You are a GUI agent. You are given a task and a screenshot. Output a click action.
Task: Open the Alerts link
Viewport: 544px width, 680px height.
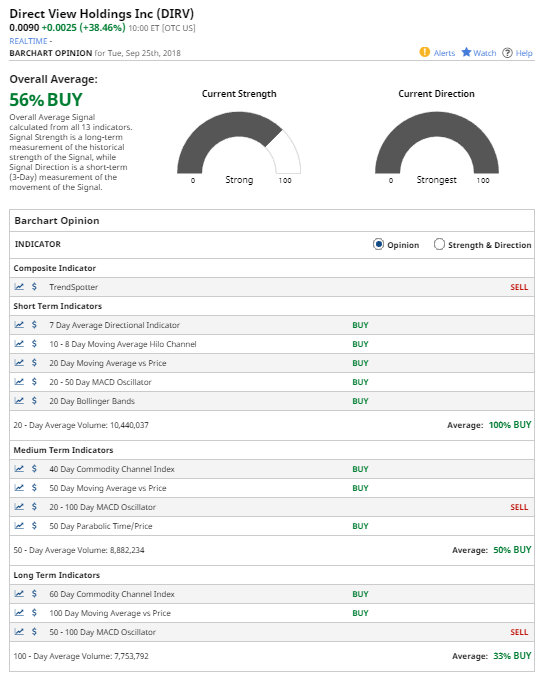click(444, 53)
